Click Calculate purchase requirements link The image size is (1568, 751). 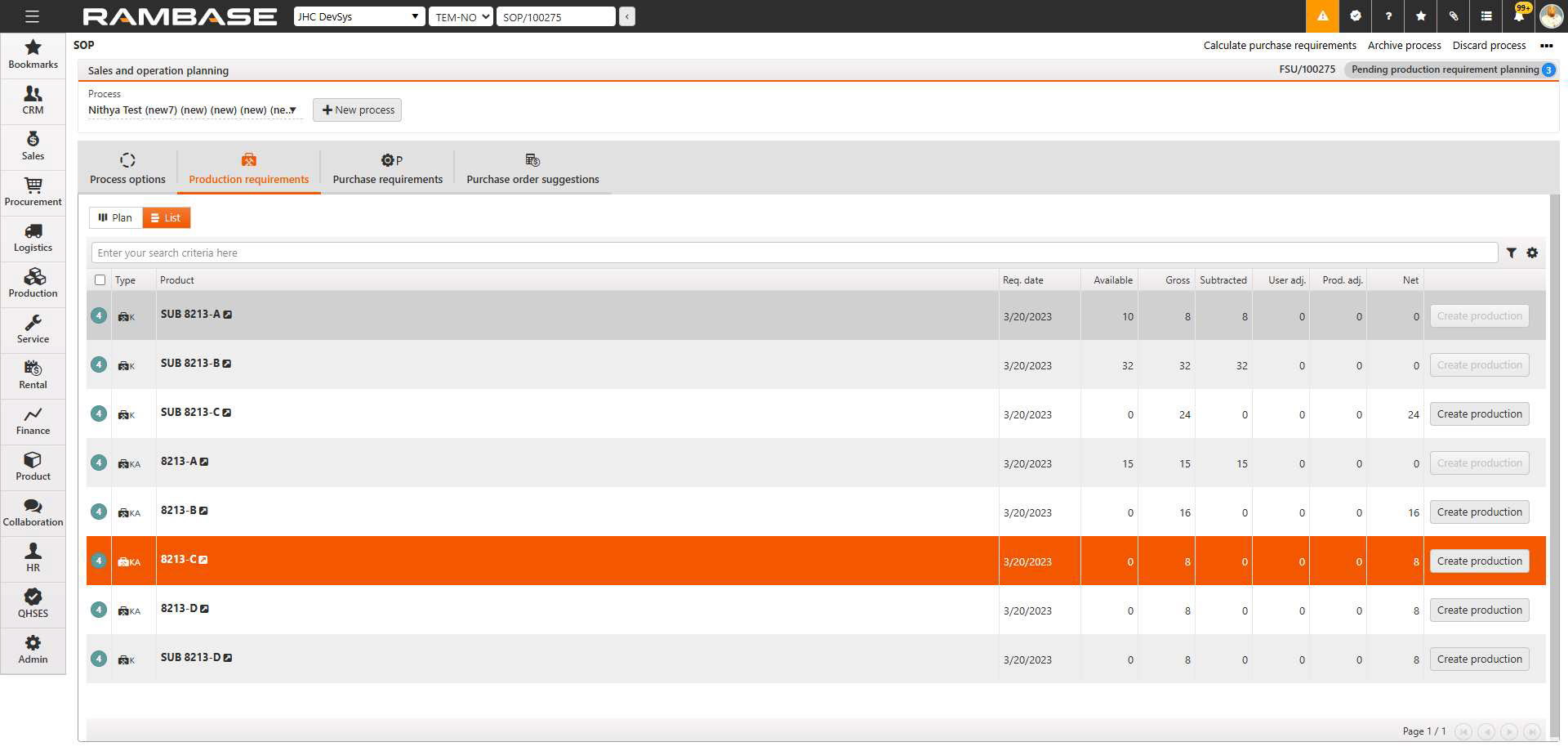tap(1279, 46)
